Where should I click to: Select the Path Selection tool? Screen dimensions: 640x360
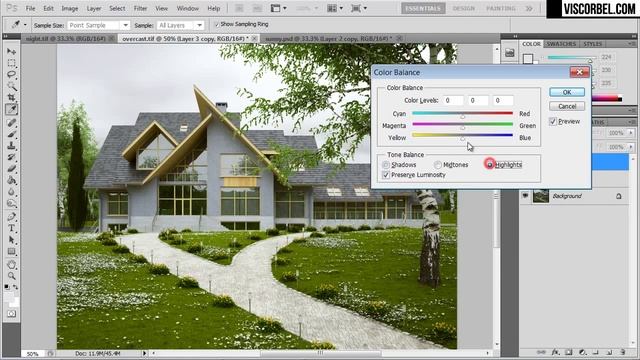[11, 240]
